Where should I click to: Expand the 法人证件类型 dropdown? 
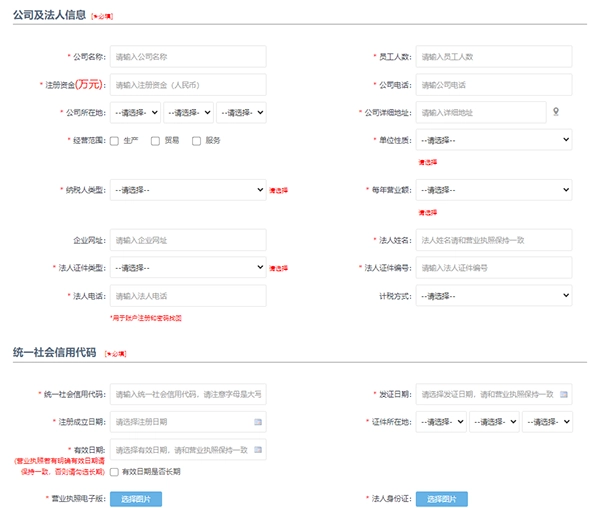pos(188,268)
